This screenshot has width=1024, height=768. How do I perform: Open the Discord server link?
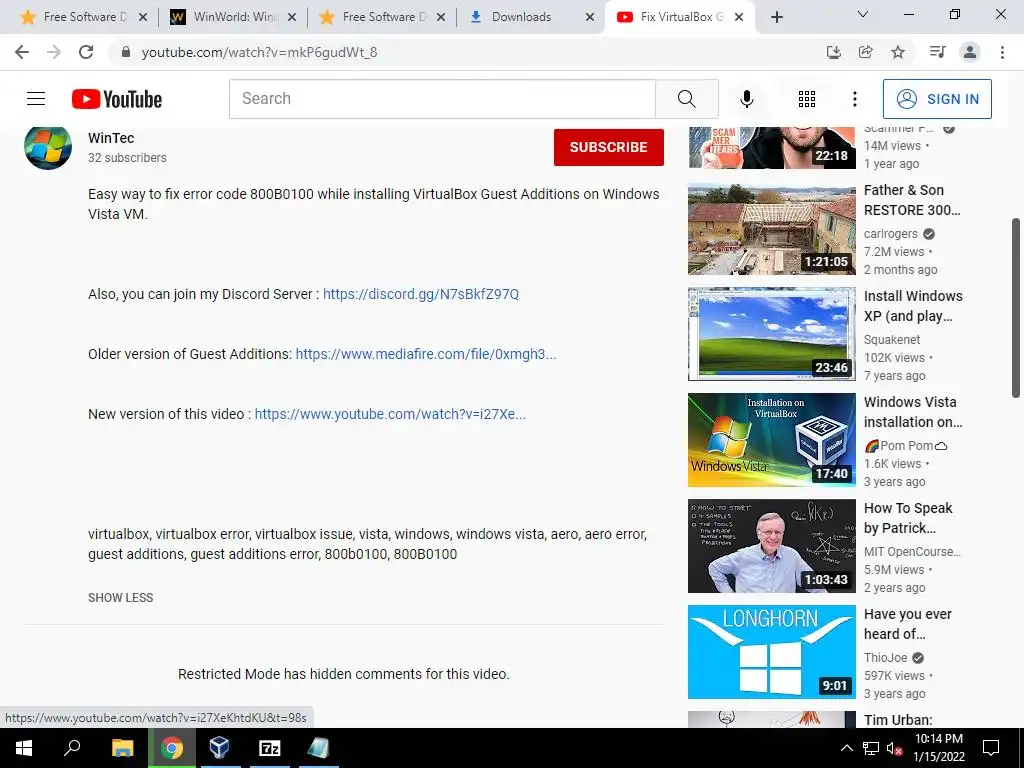(421, 294)
